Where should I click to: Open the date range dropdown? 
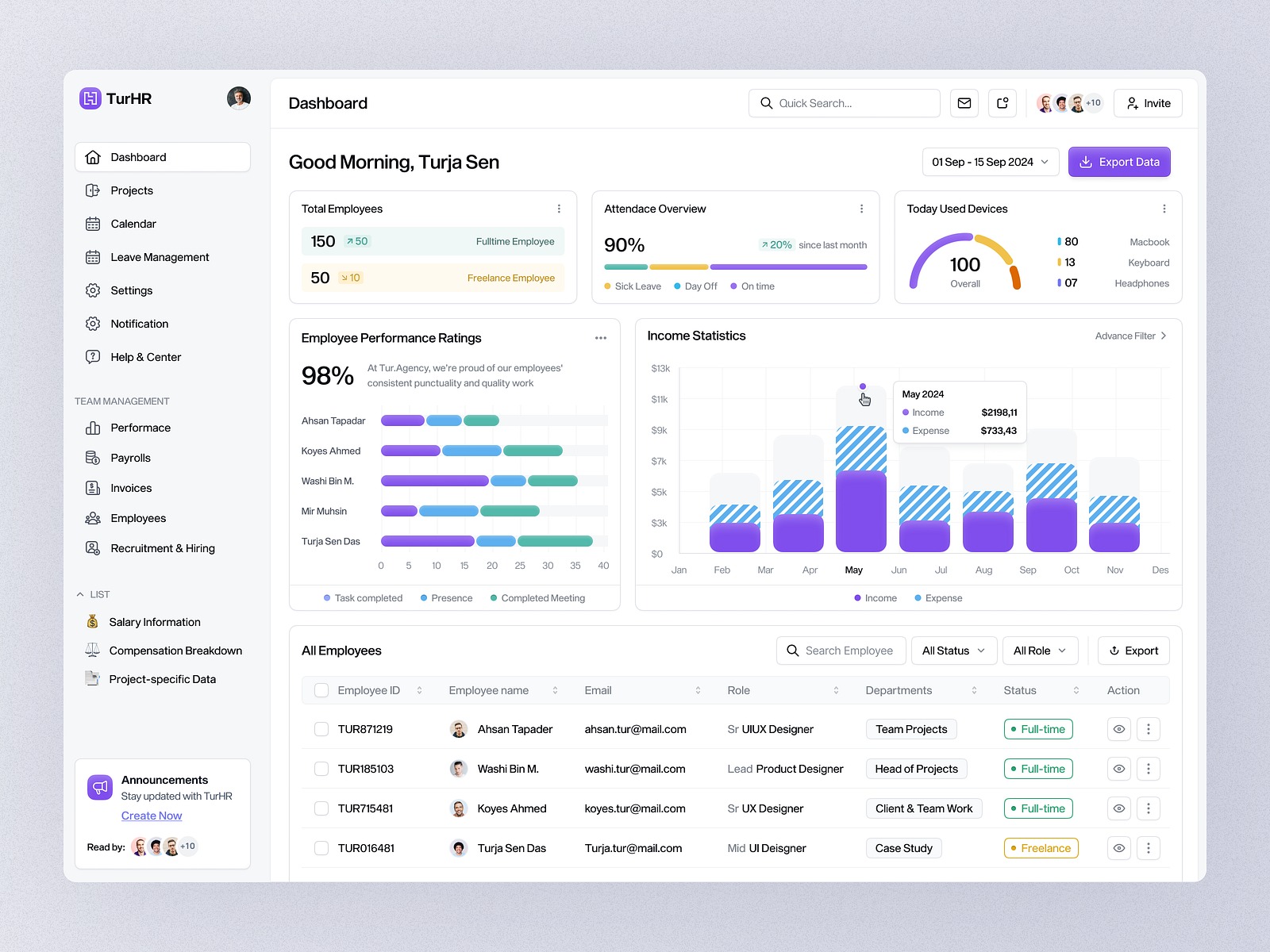click(990, 162)
